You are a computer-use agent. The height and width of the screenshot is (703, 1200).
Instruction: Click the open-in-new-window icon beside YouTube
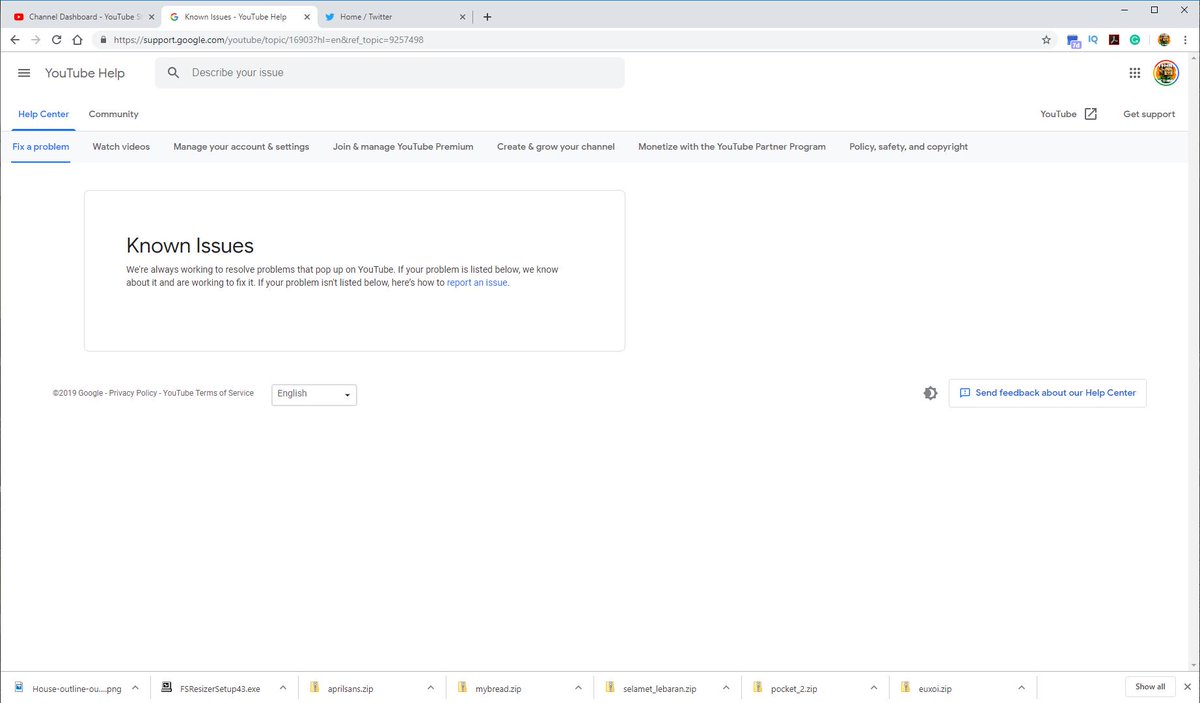point(1091,114)
